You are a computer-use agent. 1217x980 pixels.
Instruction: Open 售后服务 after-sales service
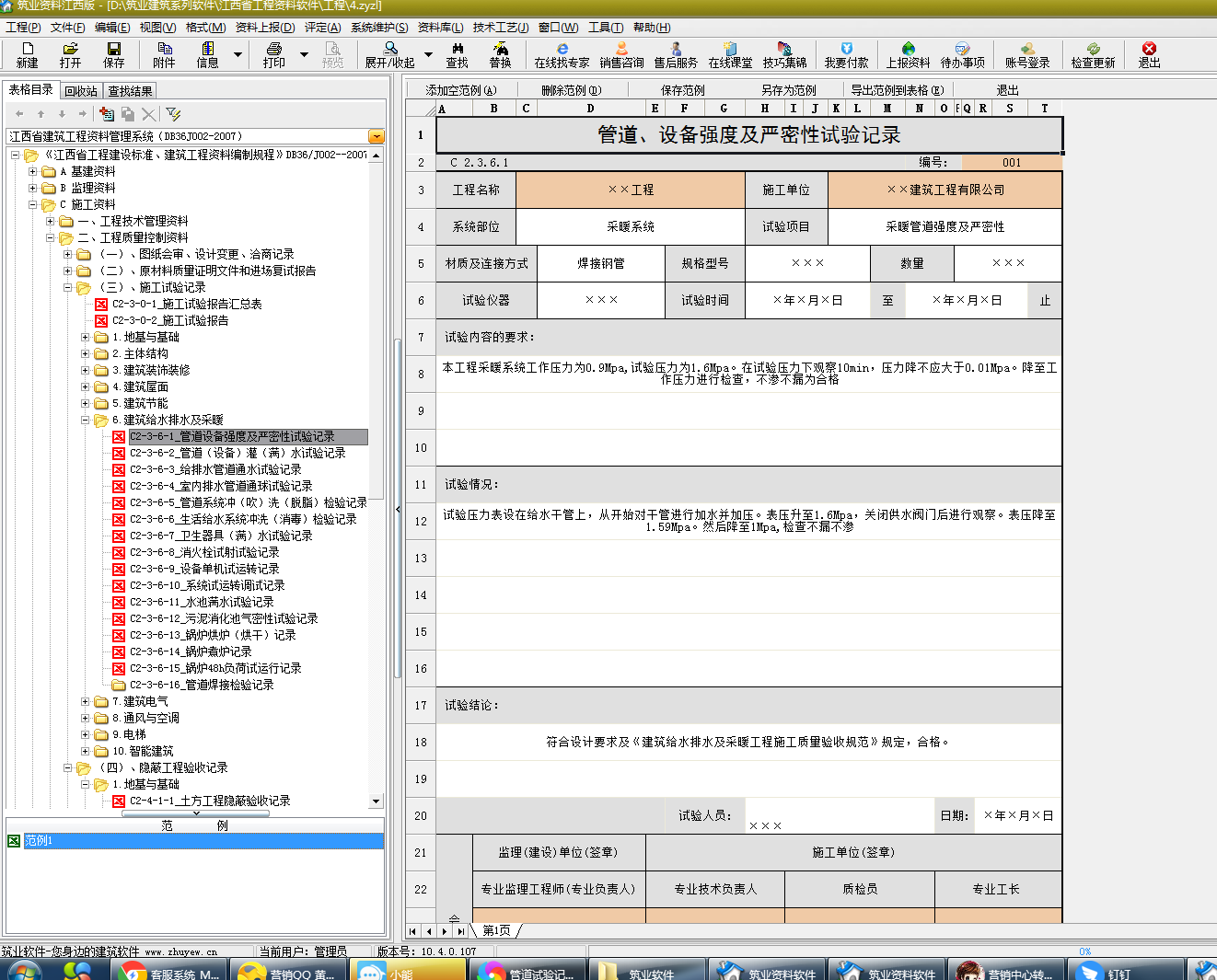pos(676,54)
